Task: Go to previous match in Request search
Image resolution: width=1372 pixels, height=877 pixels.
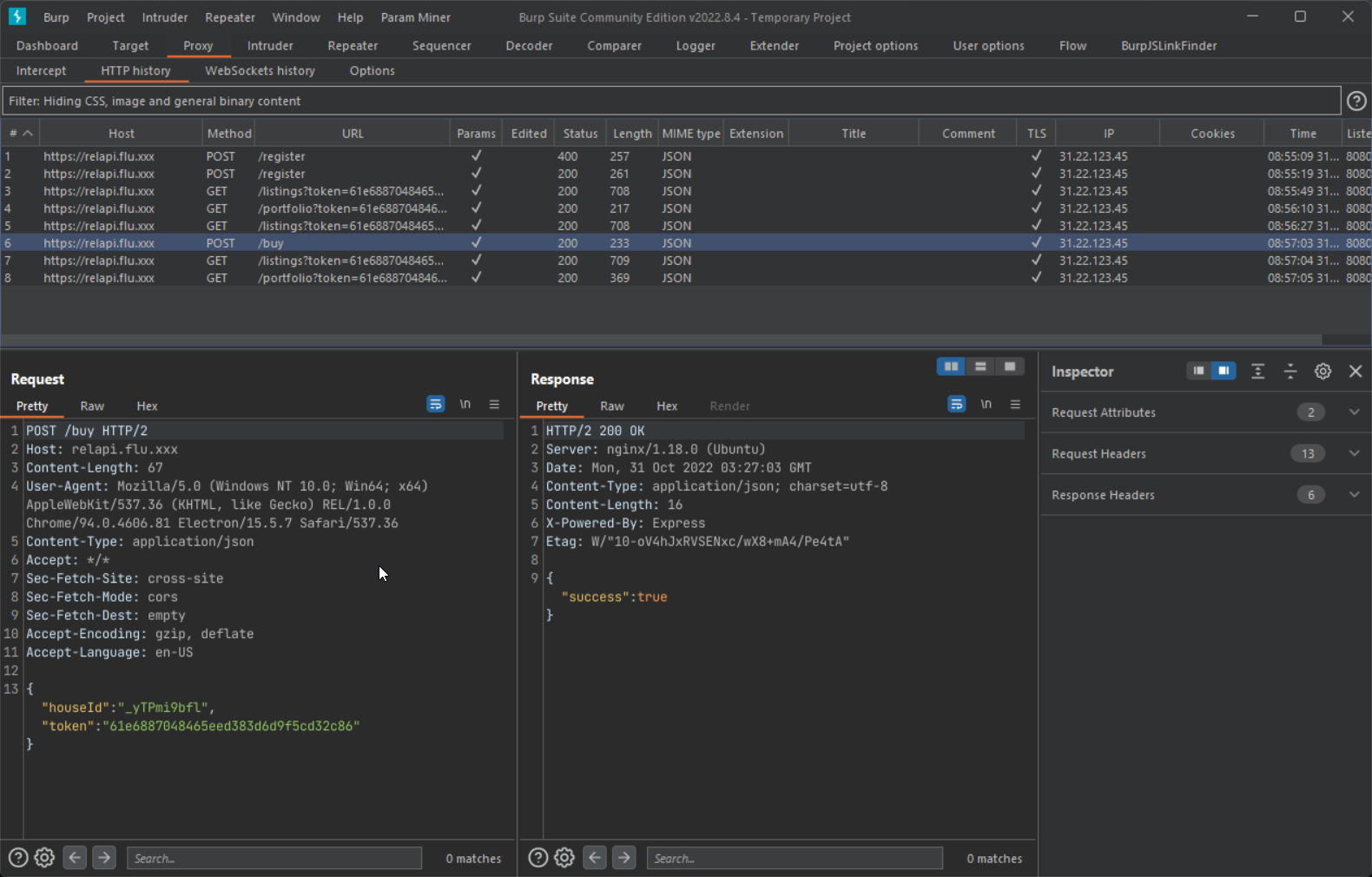Action: pos(75,858)
